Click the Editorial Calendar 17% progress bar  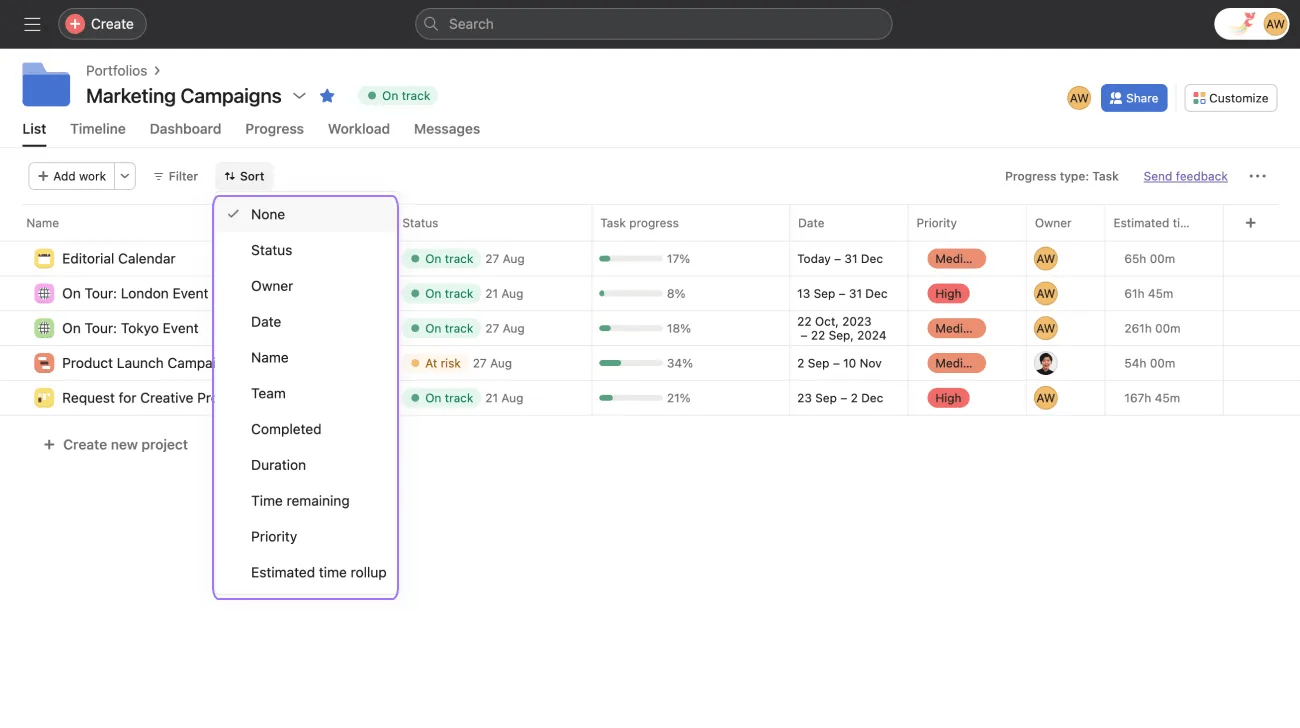pos(630,259)
